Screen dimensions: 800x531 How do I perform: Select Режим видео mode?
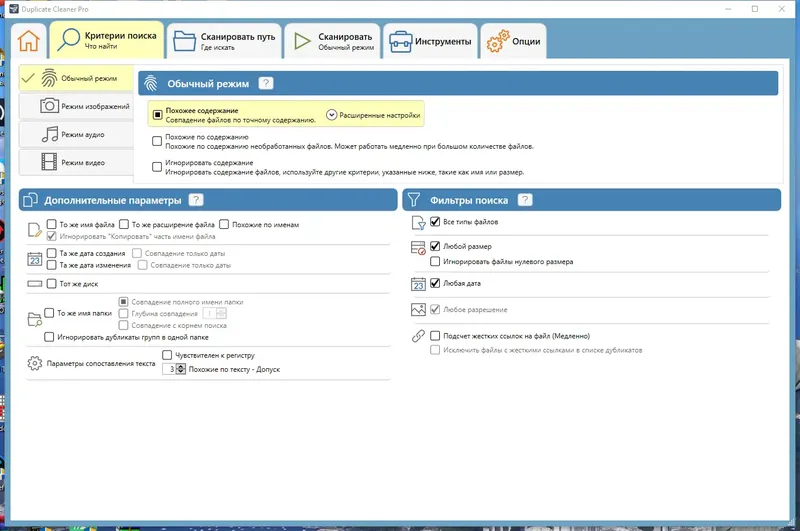click(77, 162)
